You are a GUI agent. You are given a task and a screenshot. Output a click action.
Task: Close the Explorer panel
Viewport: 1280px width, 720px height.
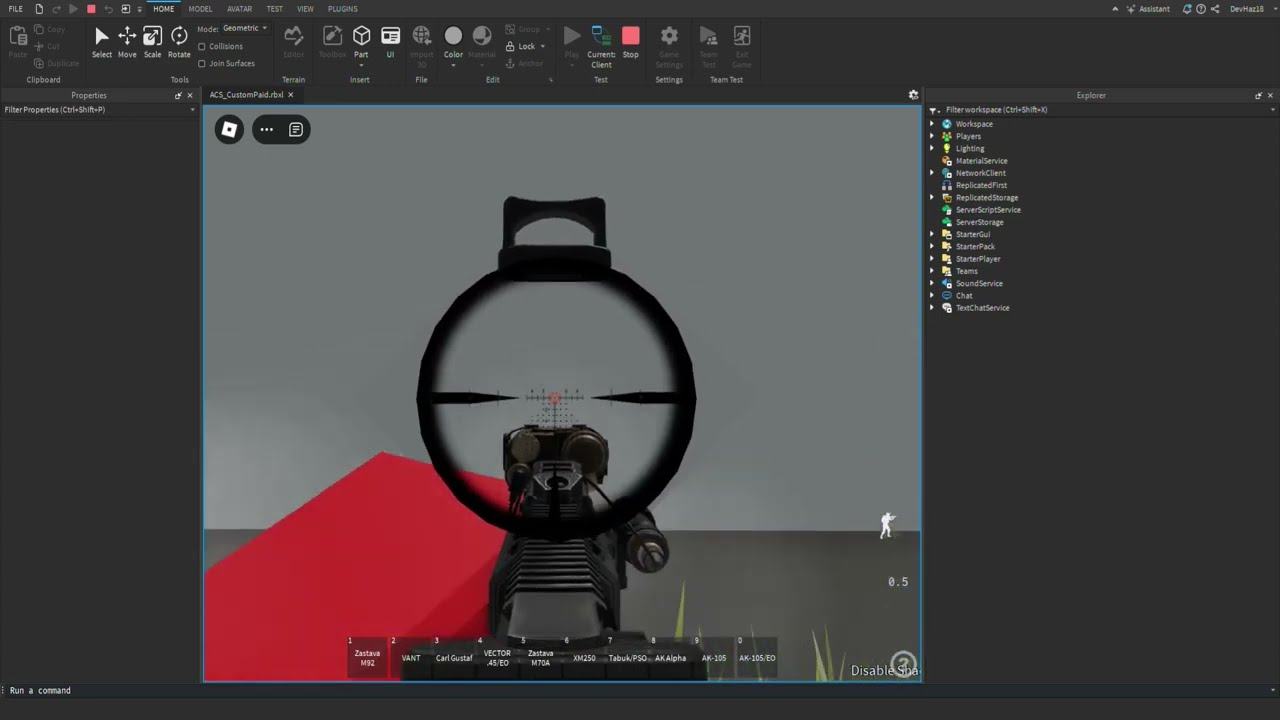(1271, 95)
